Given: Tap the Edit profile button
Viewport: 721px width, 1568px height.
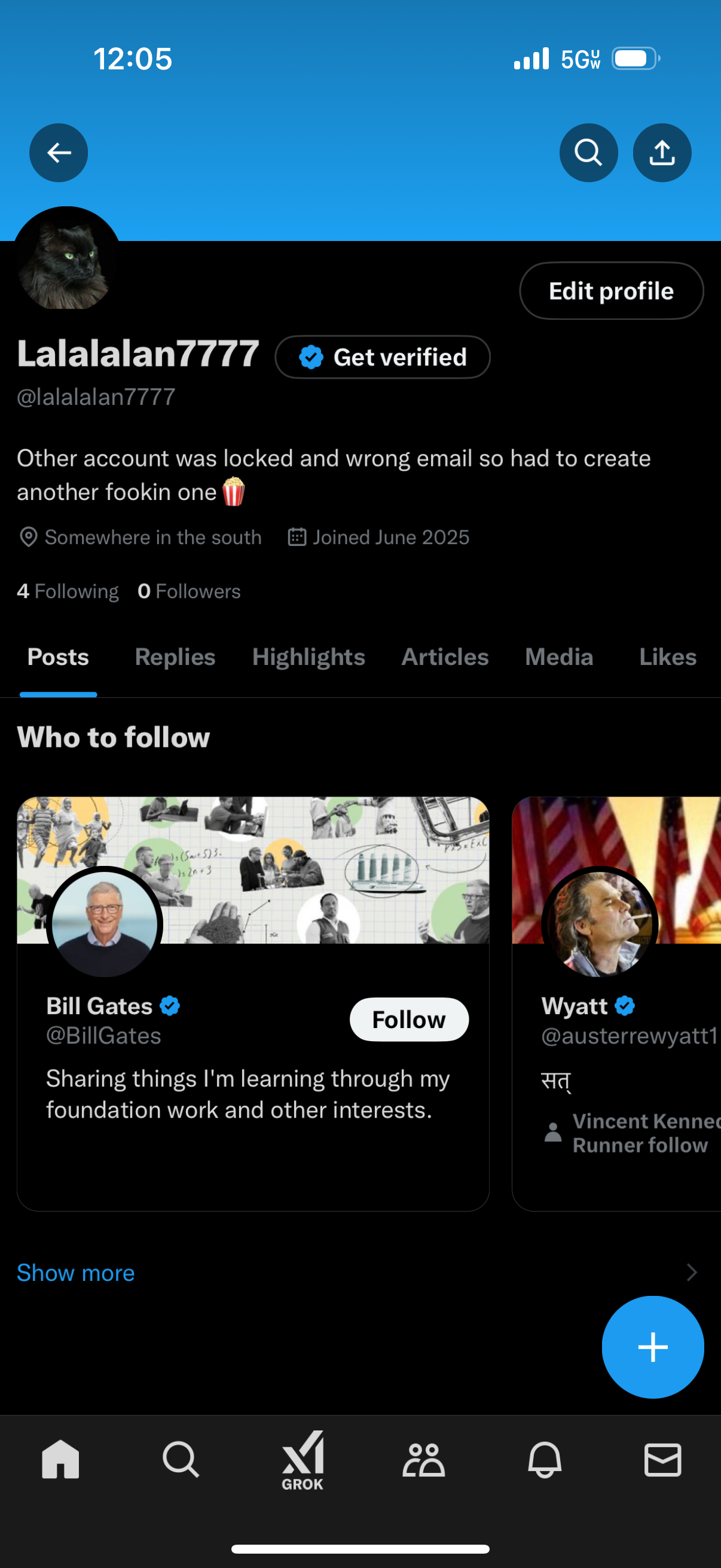Looking at the screenshot, I should pyautogui.click(x=611, y=291).
